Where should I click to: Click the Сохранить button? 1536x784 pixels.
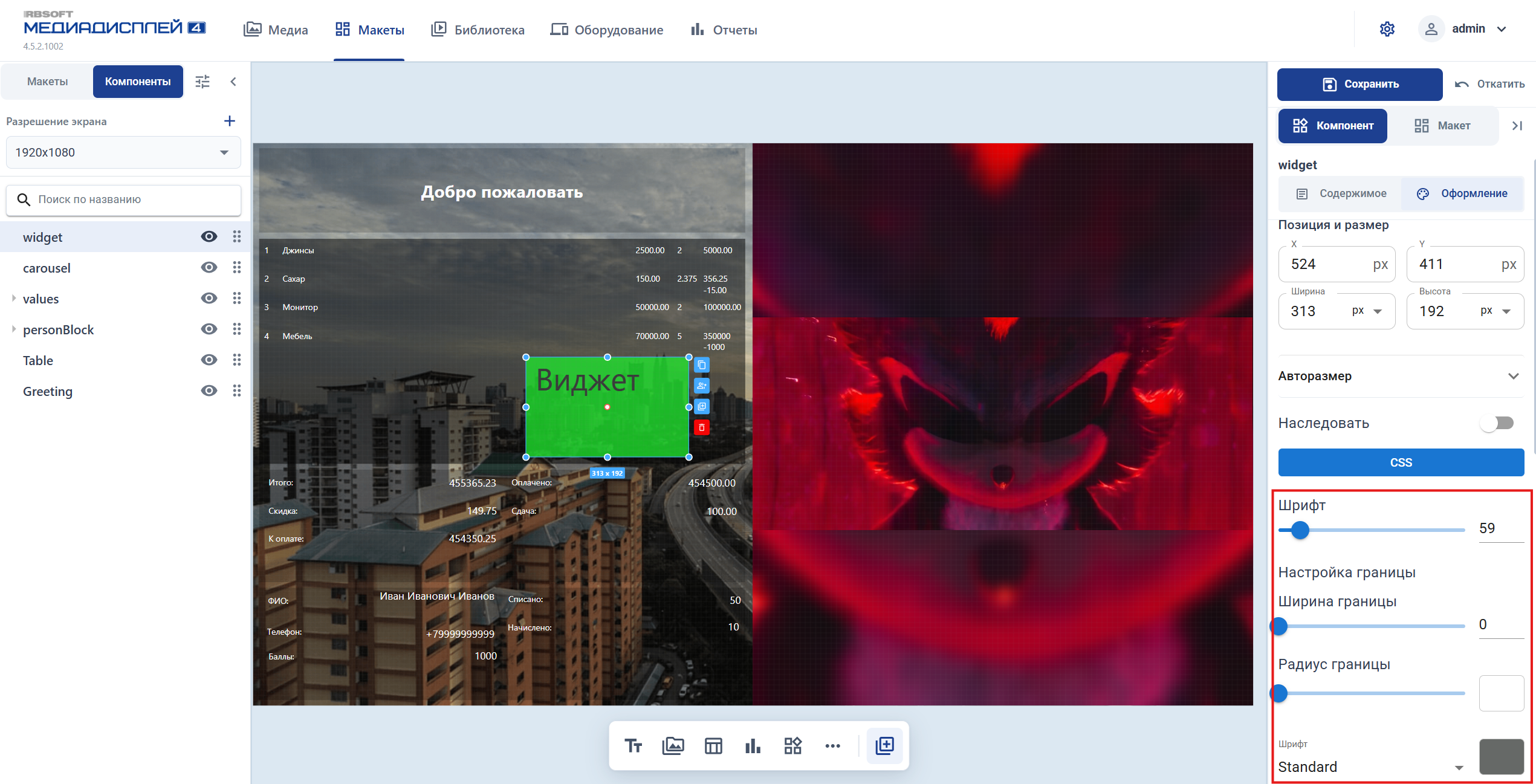coord(1359,84)
